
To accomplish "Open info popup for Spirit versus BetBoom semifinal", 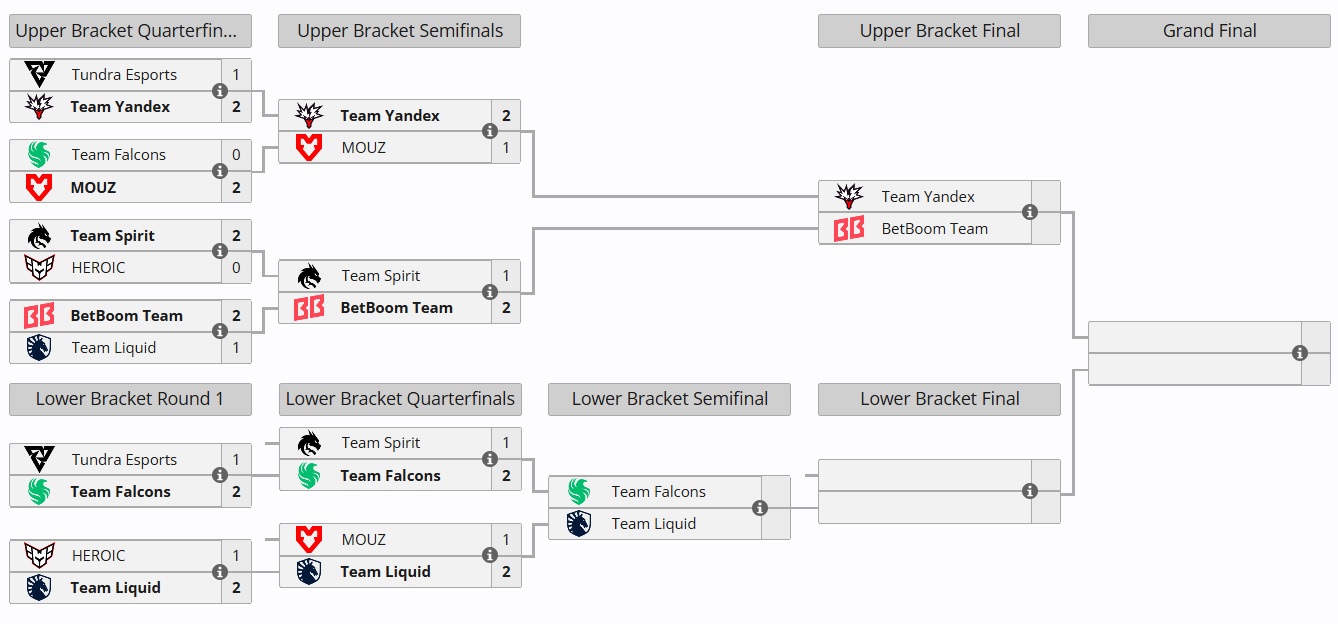I will 489,291.
